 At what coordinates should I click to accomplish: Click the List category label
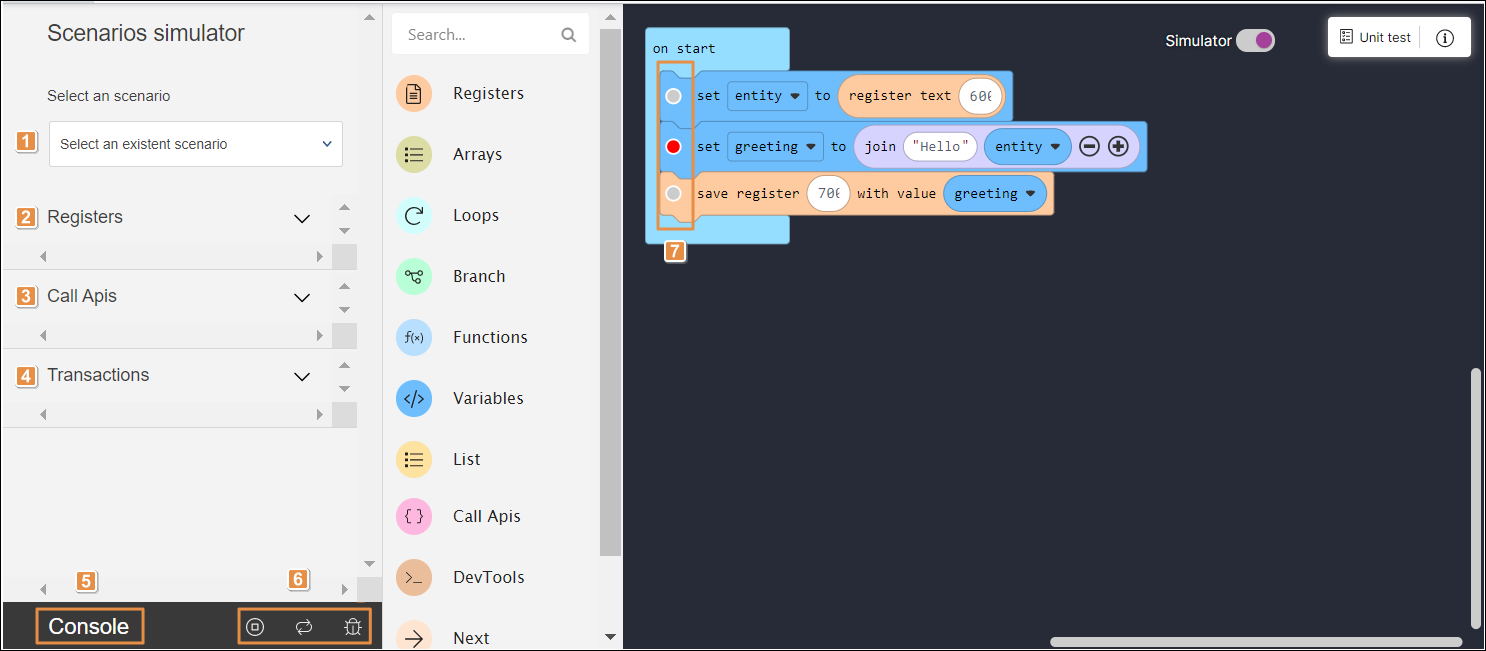(x=466, y=459)
